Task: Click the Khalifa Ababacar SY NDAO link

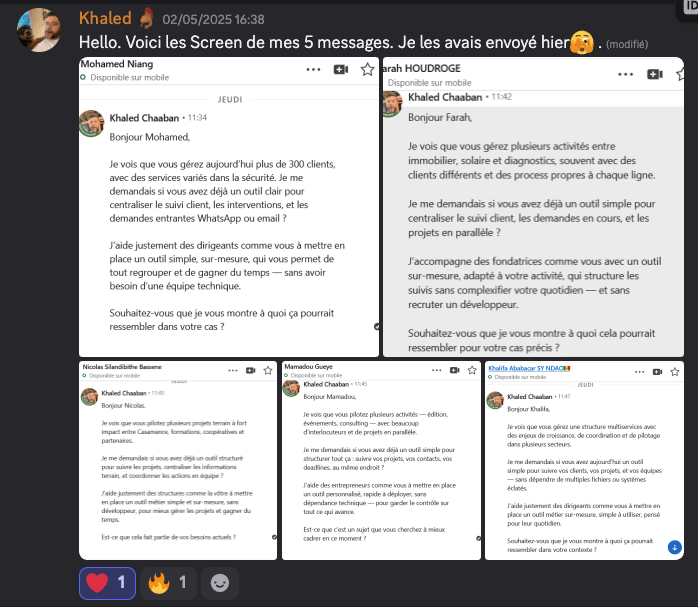Action: pos(529,368)
